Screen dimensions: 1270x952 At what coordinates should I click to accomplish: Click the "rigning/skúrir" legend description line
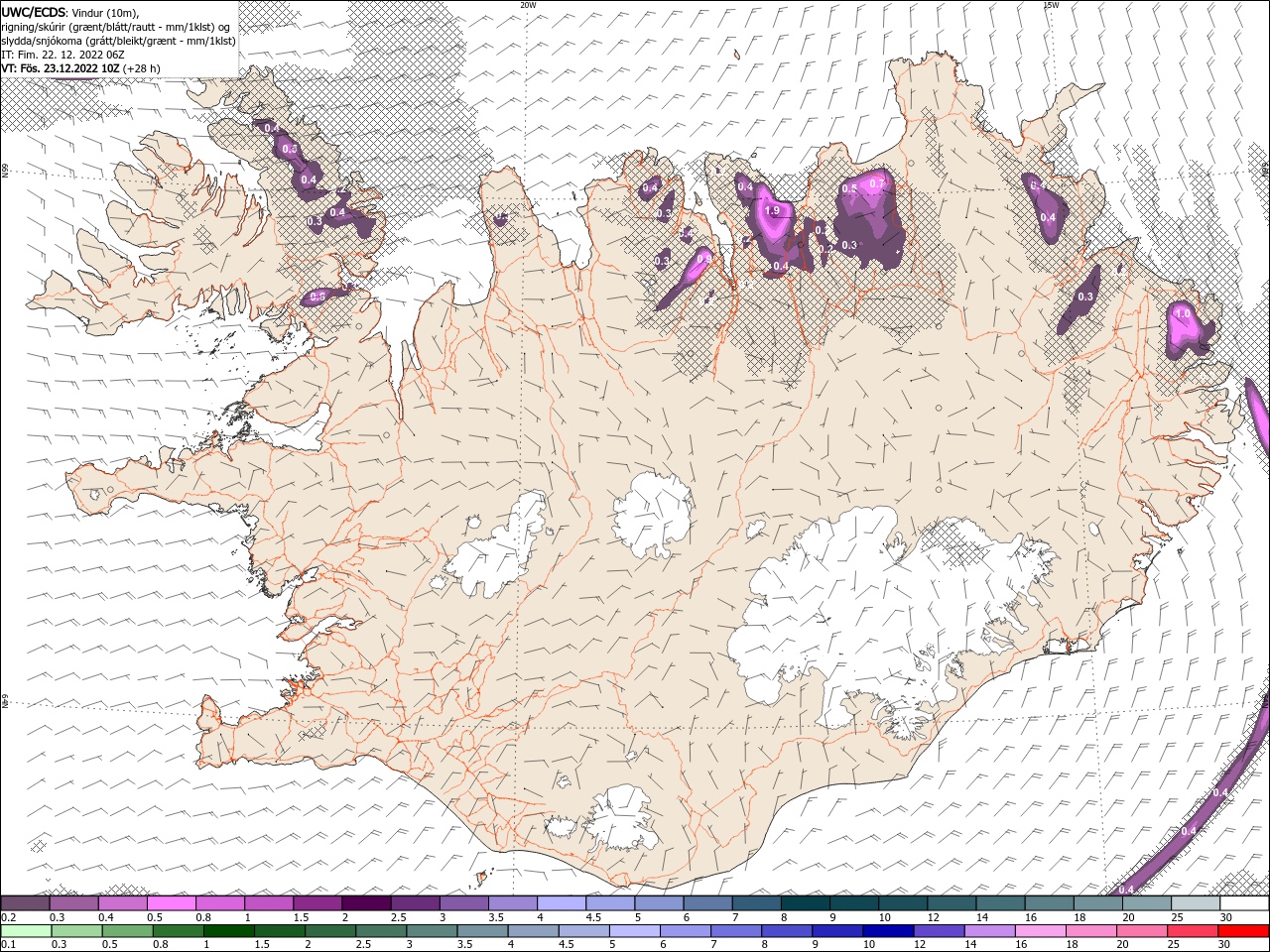pos(116,27)
